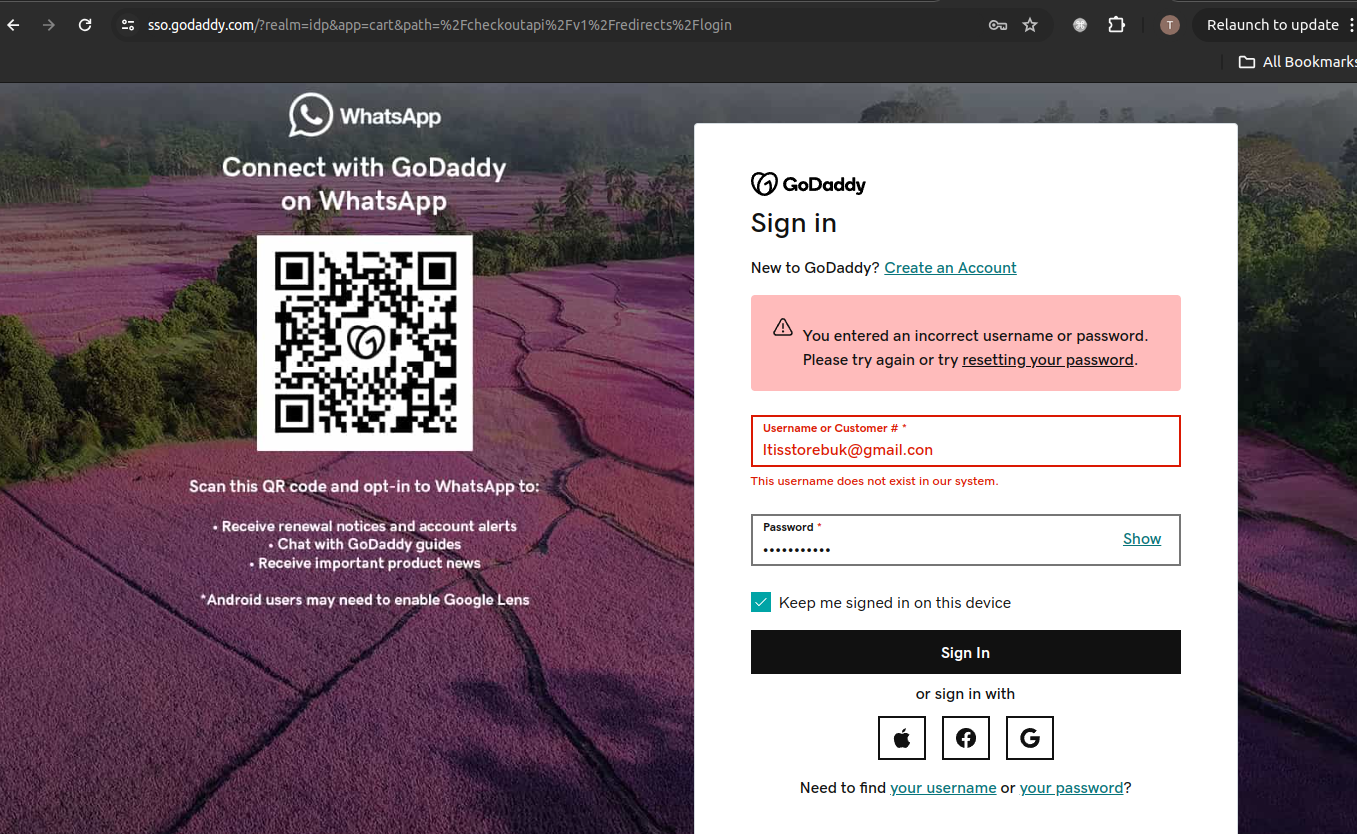The width and height of the screenshot is (1357, 834).
Task: Open Chrome three-dot menu
Action: coord(1351,25)
